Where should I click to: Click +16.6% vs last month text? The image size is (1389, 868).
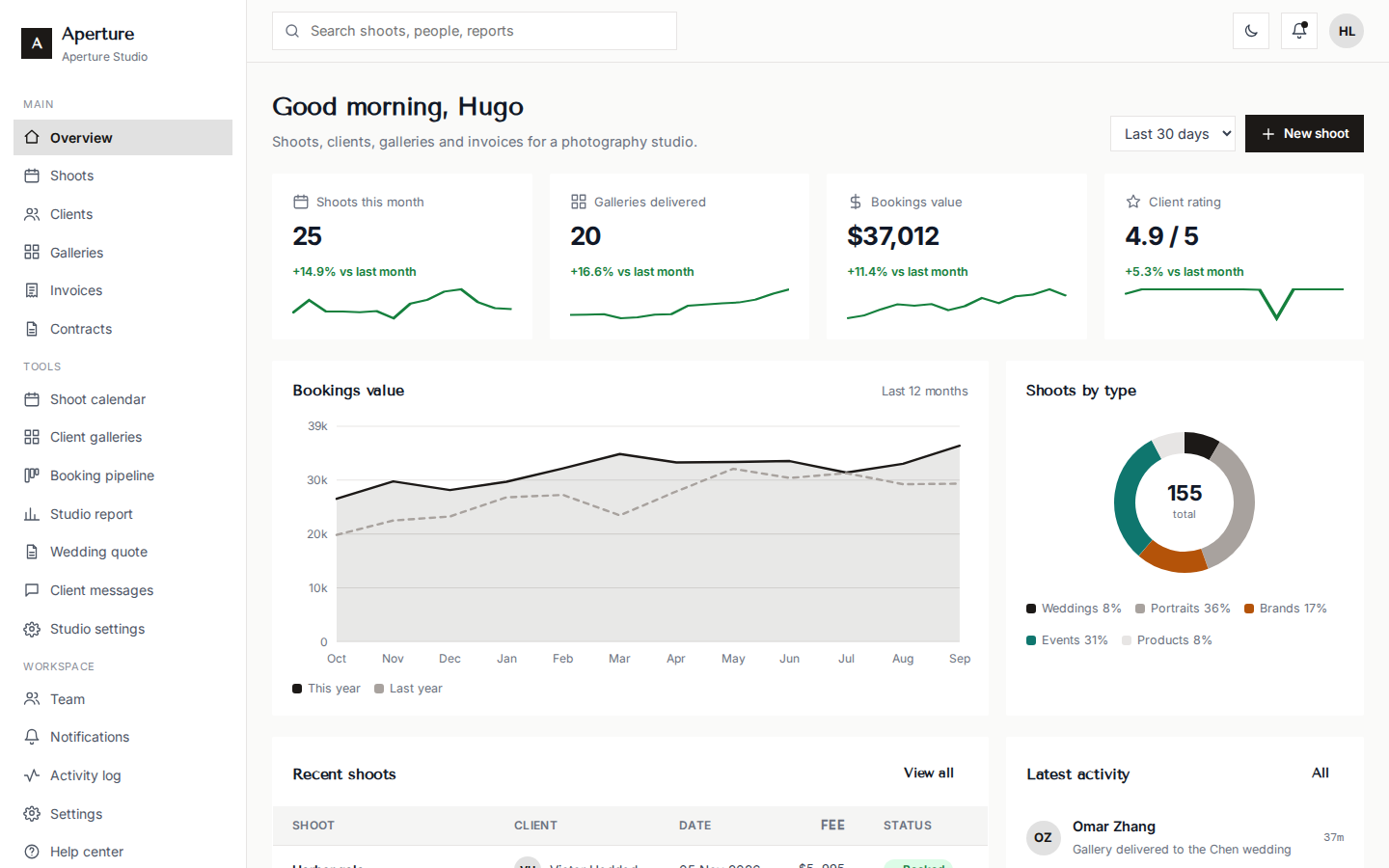tap(632, 272)
